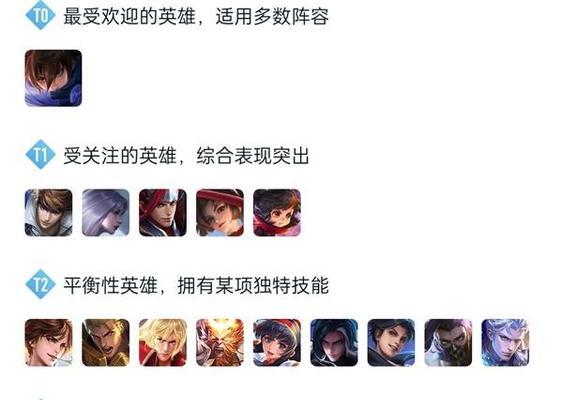This screenshot has height=400, width=563.
Task: Open the T2 masked dark-haired hero portrait
Action: pos(448,343)
